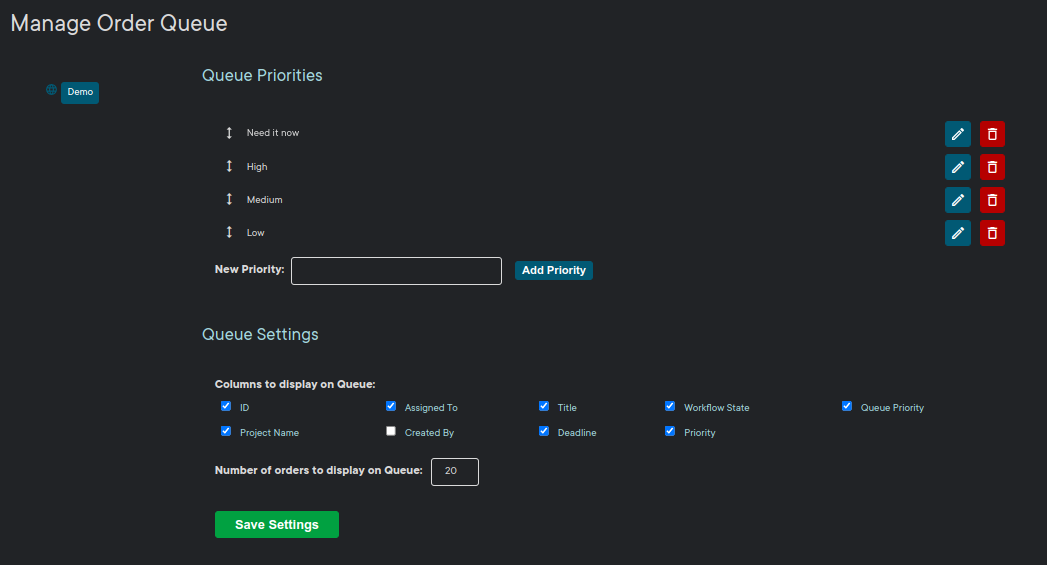This screenshot has height=565, width=1047.
Task: Select the Demo workspace tag
Action: 80,92
